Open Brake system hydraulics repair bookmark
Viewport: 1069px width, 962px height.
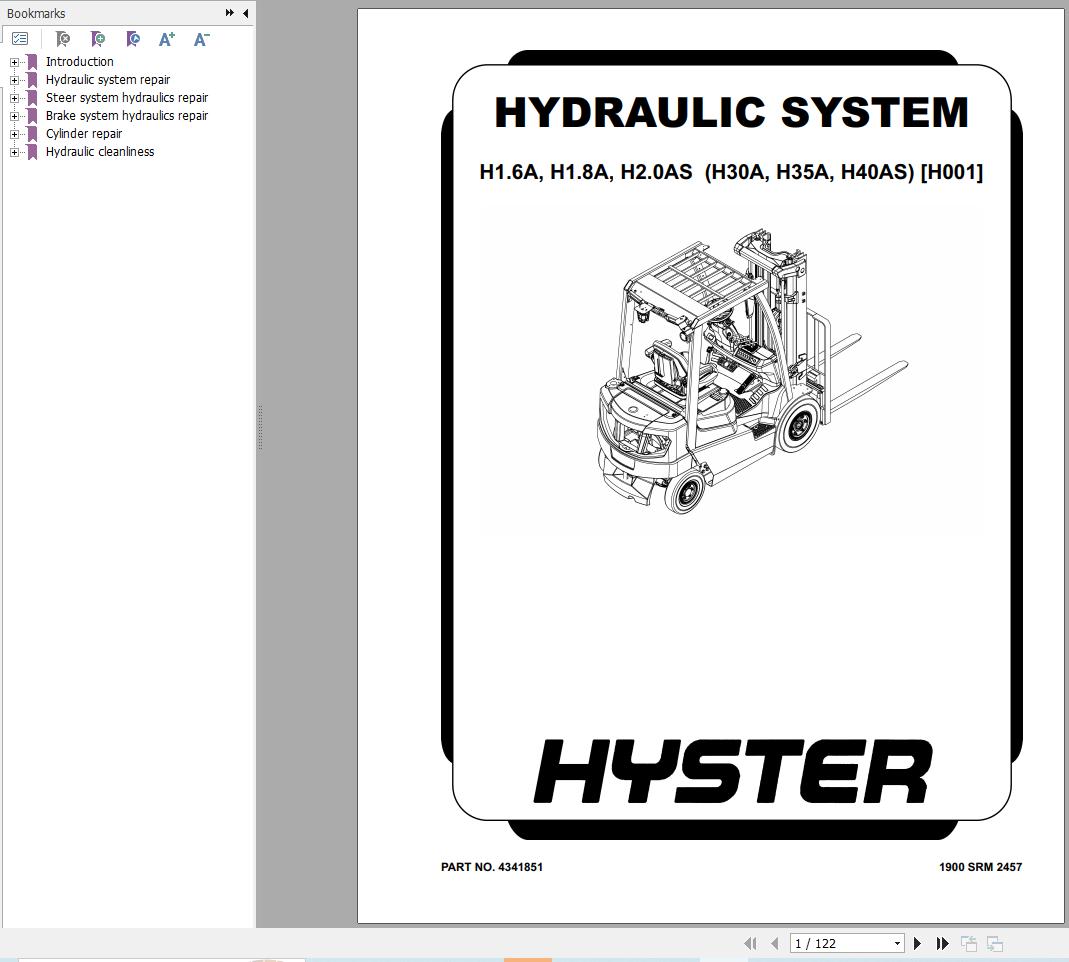pyautogui.click(x=127, y=116)
